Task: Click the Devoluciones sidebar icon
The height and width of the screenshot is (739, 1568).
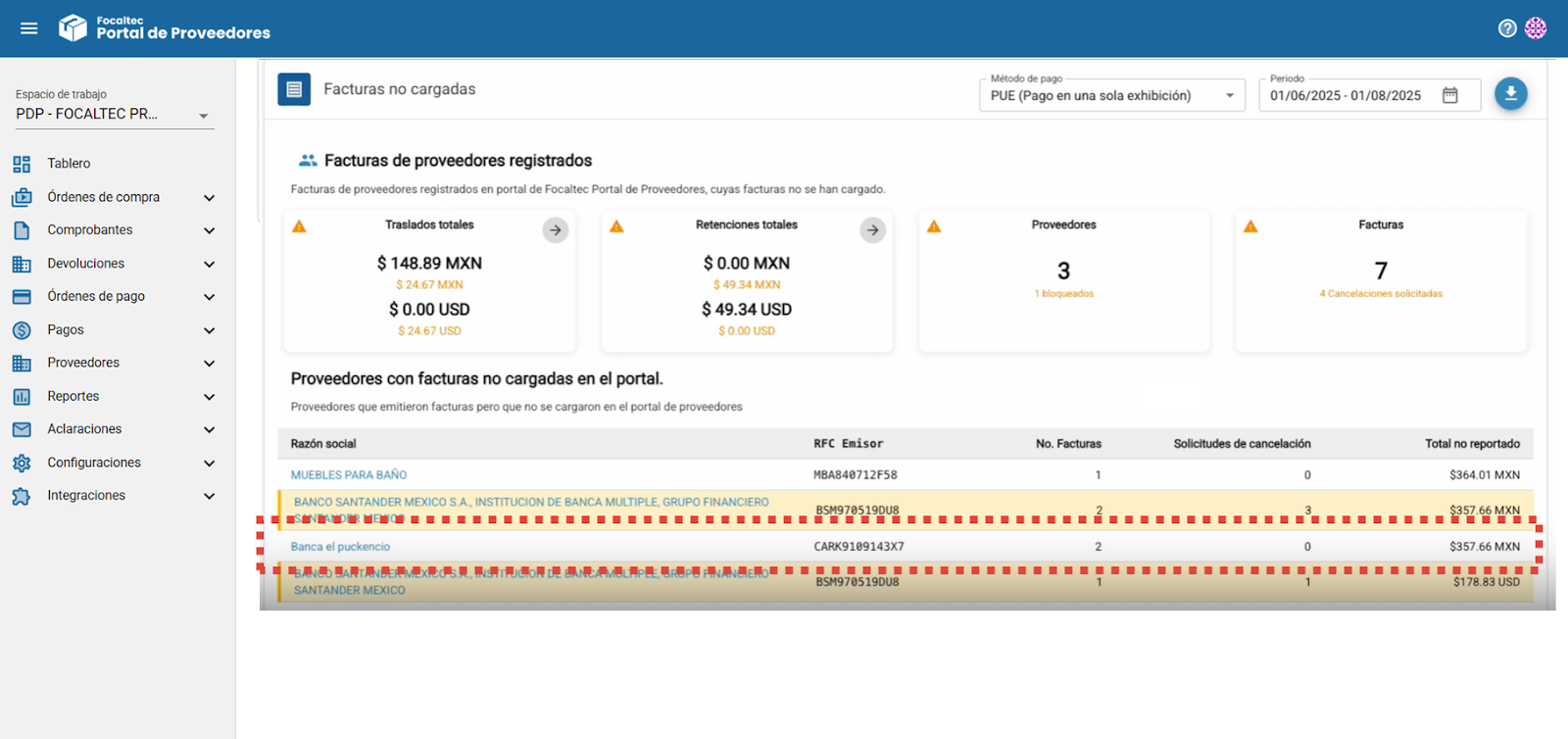Action: coord(22,264)
